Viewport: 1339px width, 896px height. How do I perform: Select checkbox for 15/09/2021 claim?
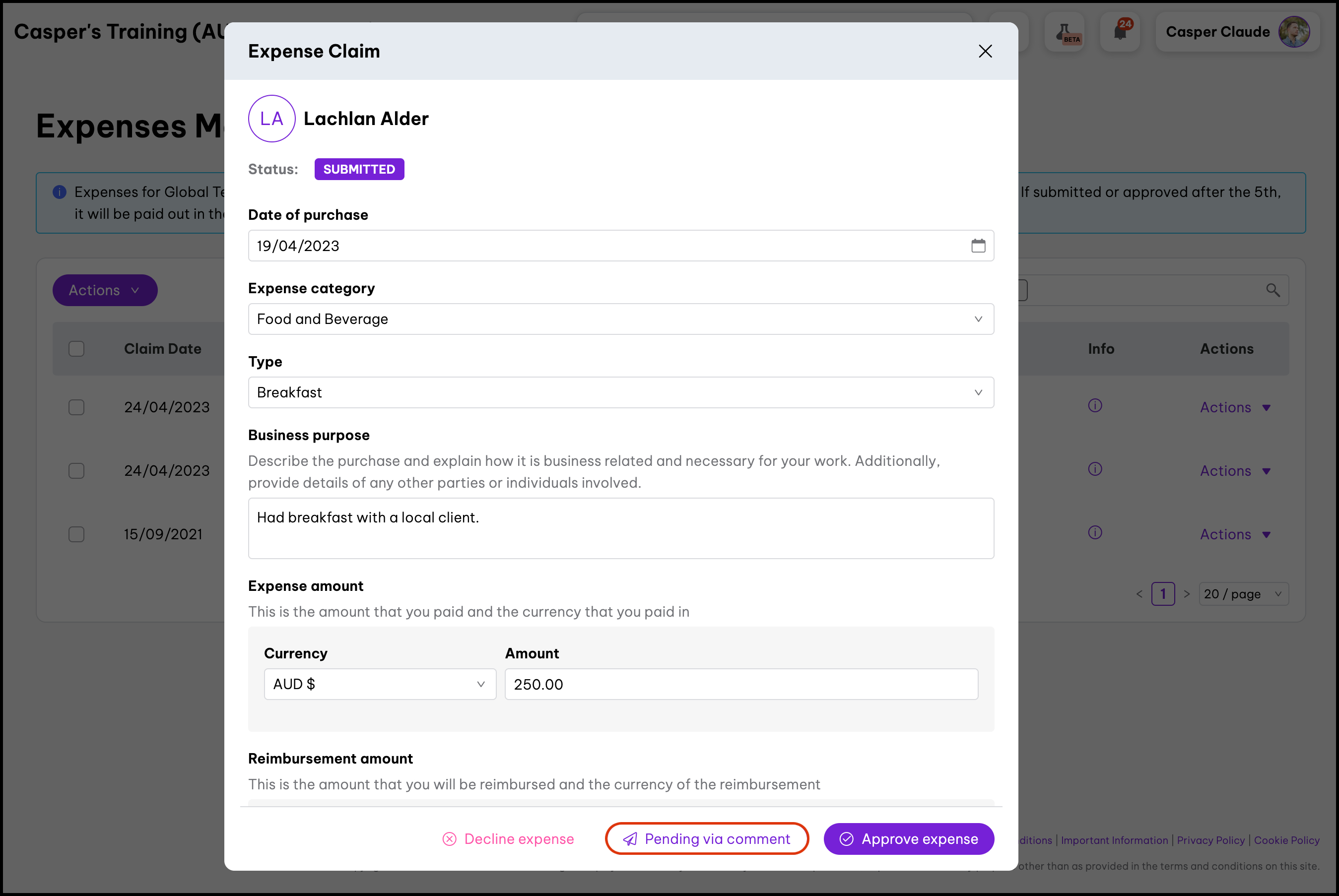coord(76,534)
